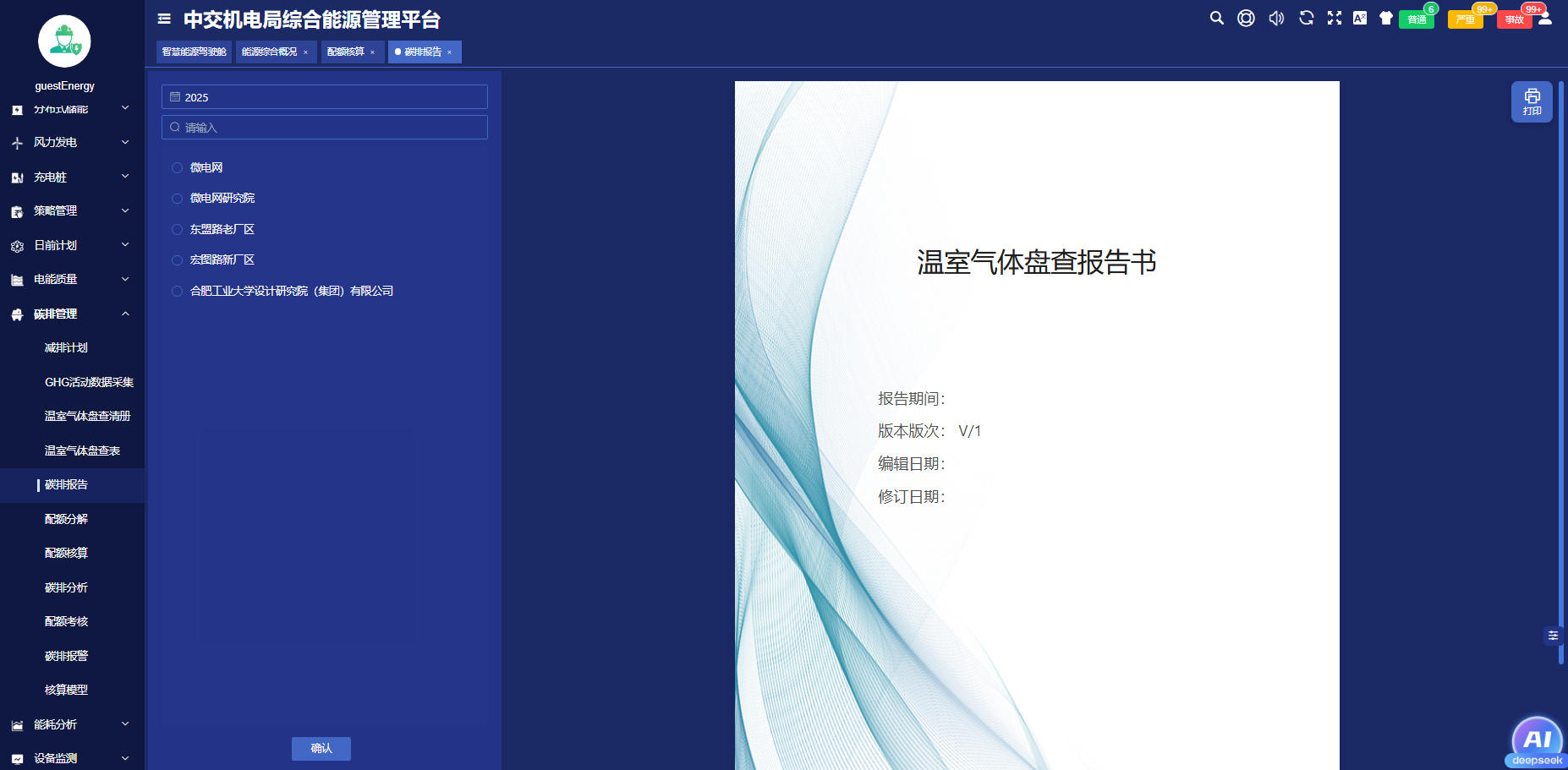Open 温室气体盘查清册 in sidebar
Screen dimensions: 1568x770
point(87,417)
